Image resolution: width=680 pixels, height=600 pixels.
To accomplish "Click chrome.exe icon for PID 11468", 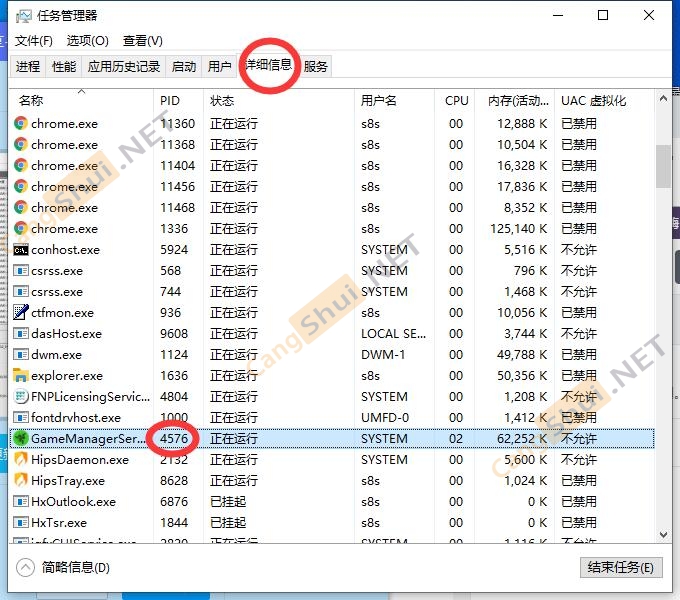I will point(21,208).
